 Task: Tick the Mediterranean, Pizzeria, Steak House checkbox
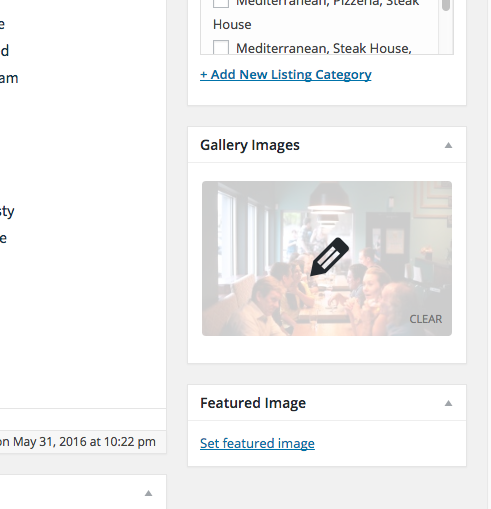click(221, 3)
